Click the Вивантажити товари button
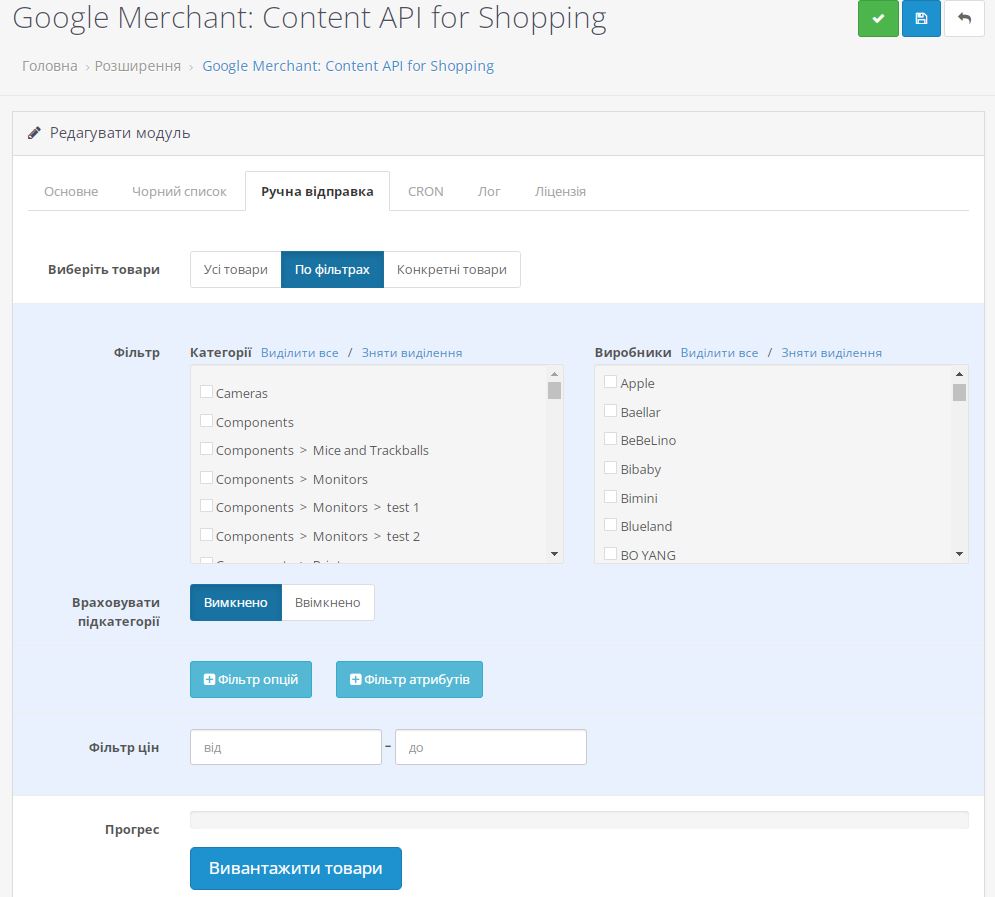This screenshot has width=995, height=897. [x=295, y=868]
